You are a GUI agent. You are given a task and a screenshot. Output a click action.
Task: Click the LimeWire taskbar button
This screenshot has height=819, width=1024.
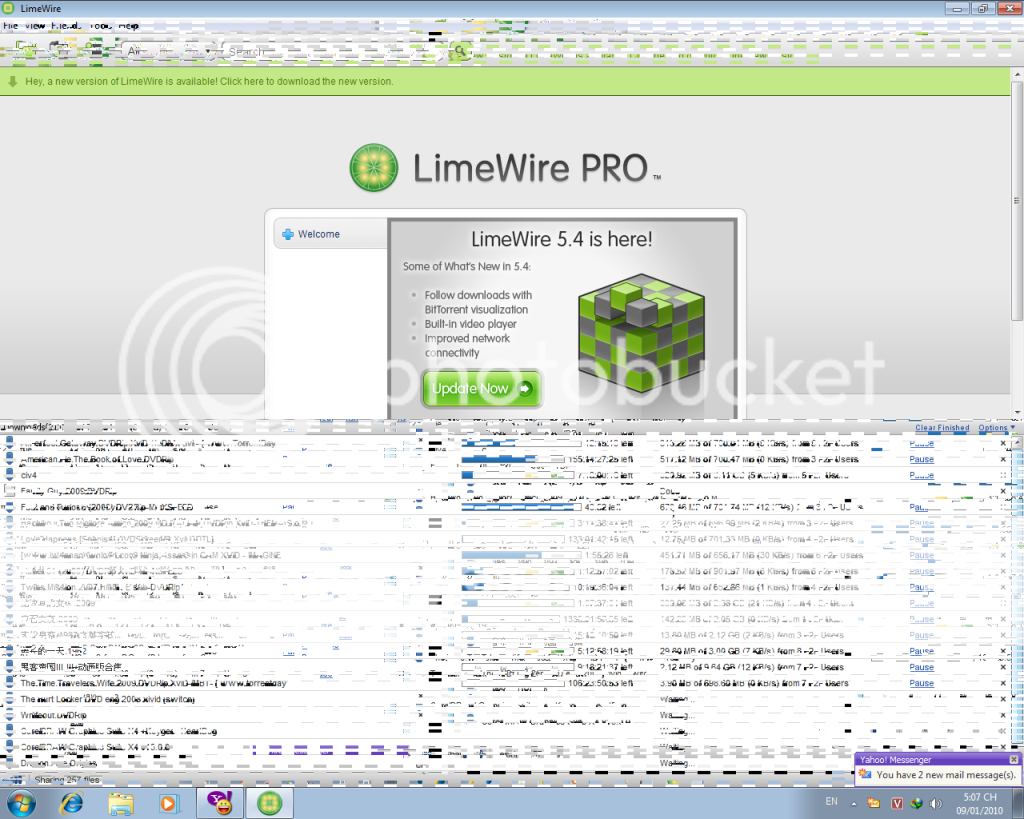tap(269, 803)
